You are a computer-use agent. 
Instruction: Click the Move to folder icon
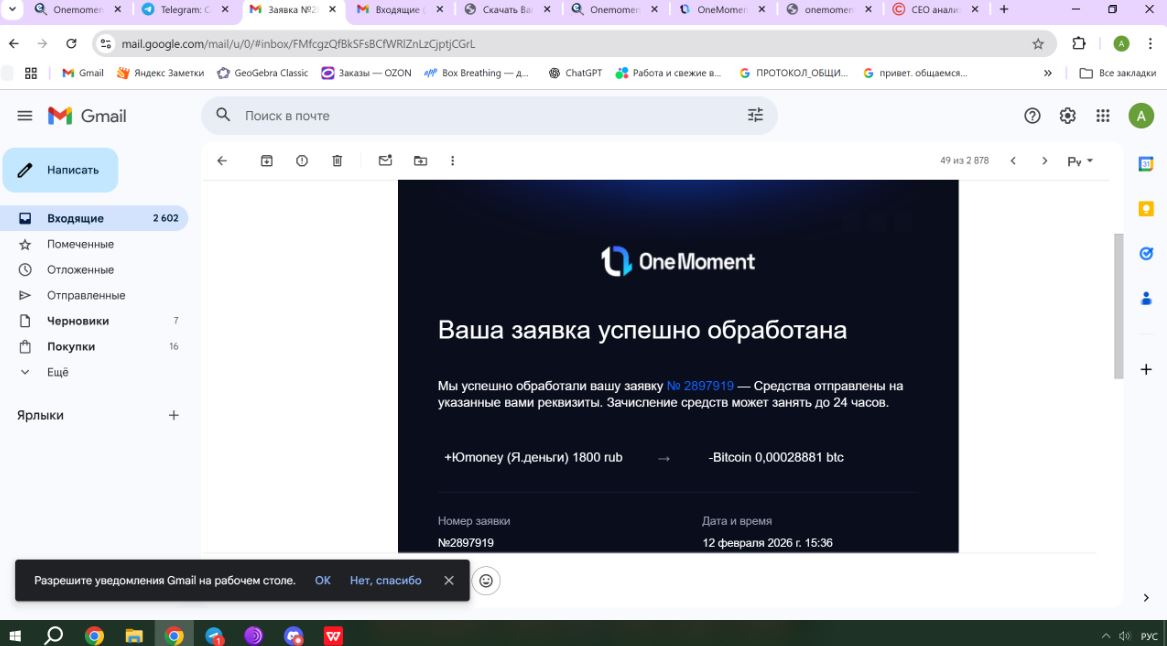(x=420, y=161)
